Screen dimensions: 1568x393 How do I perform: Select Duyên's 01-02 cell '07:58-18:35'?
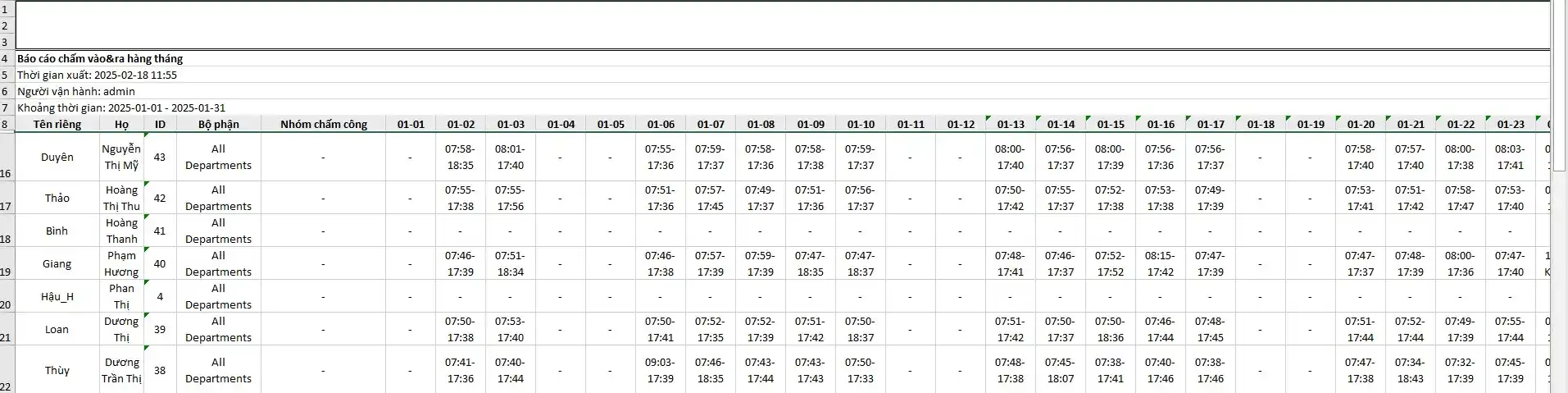coord(460,157)
